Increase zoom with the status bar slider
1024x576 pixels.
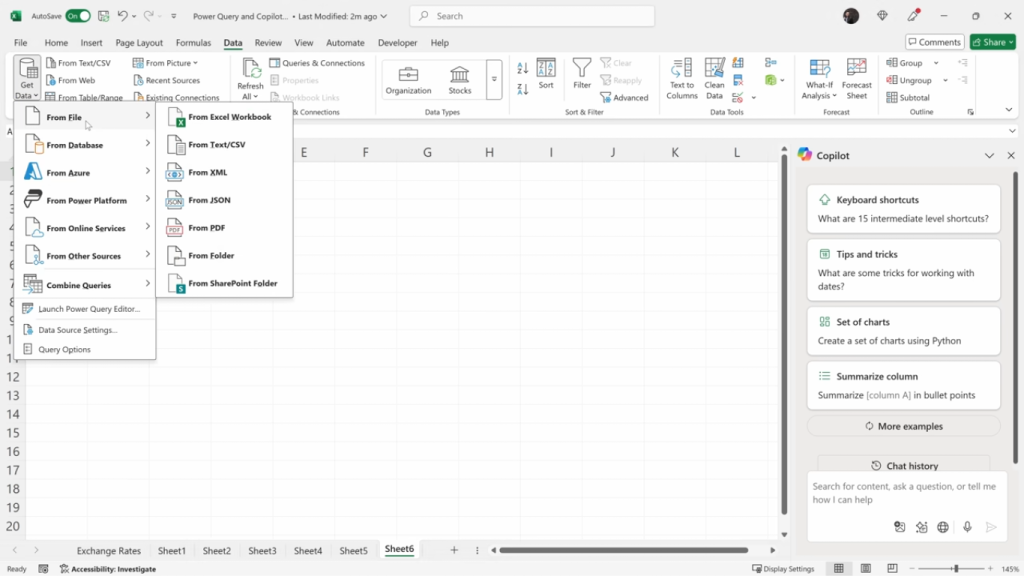point(991,568)
